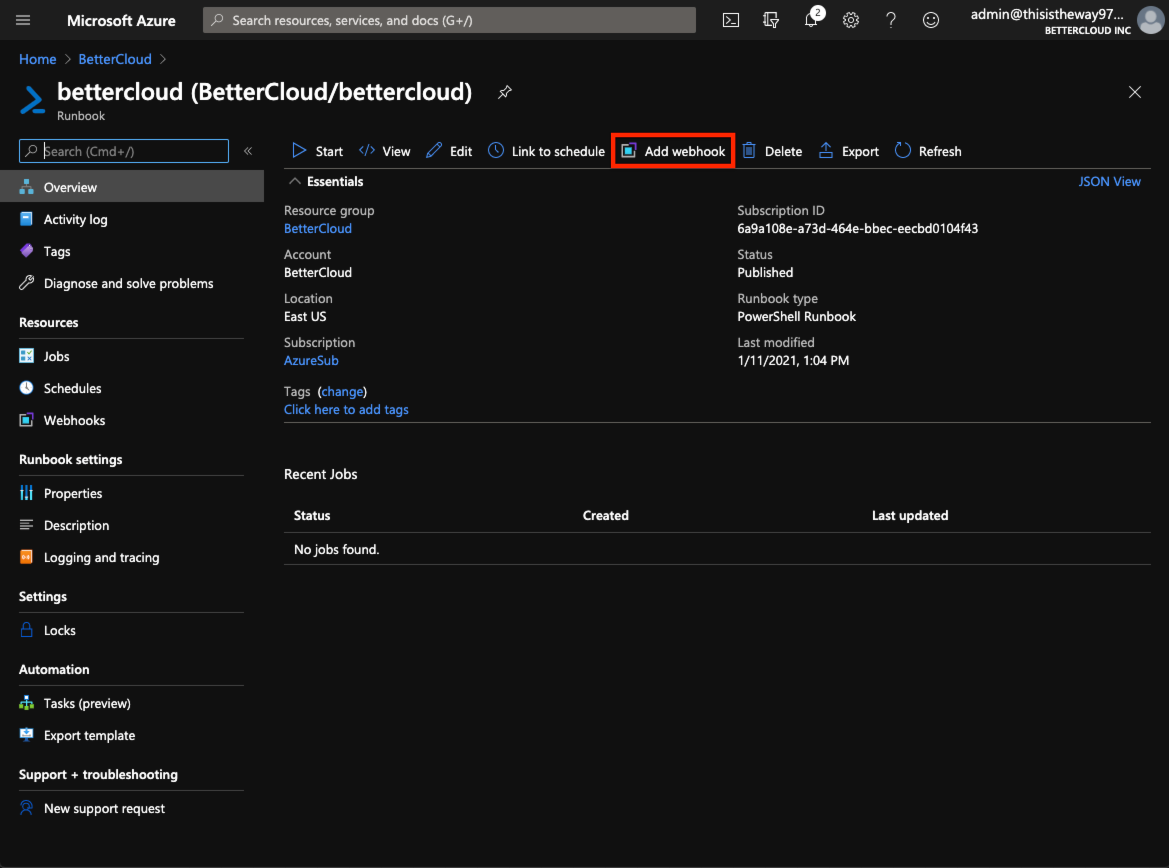Open Azure notifications bell

click(x=811, y=20)
